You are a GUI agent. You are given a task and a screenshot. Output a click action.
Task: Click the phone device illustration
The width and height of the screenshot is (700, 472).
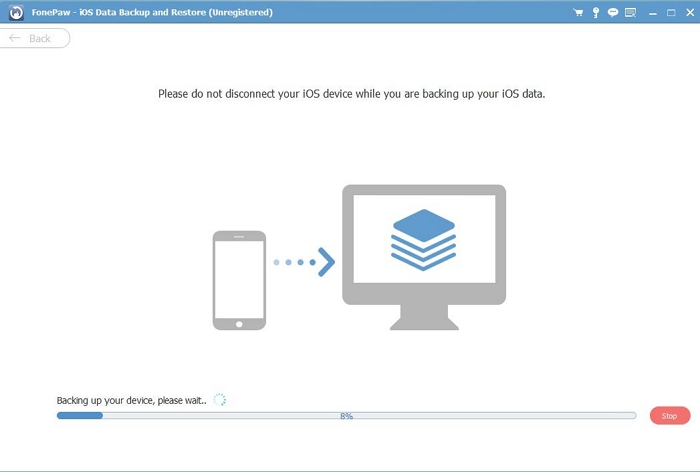239,280
